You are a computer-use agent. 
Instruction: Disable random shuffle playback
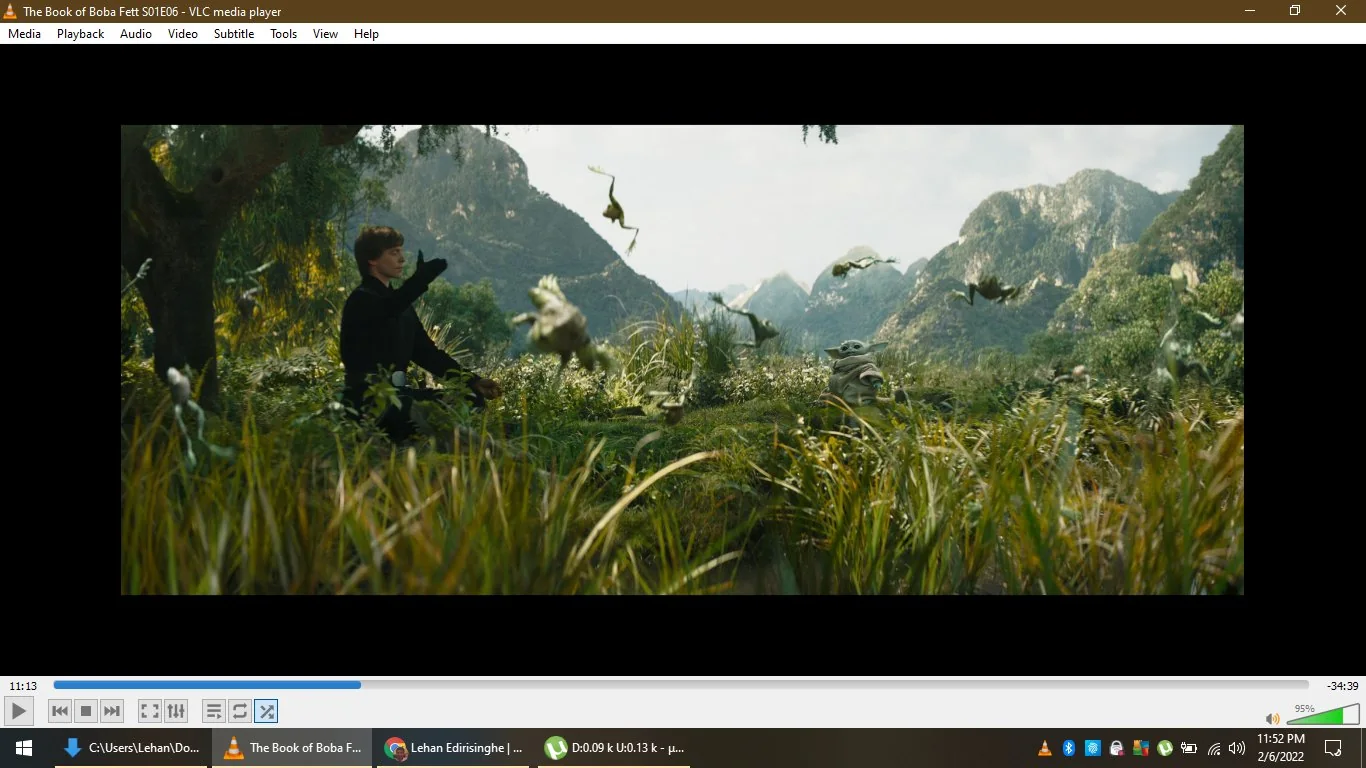tap(266, 711)
